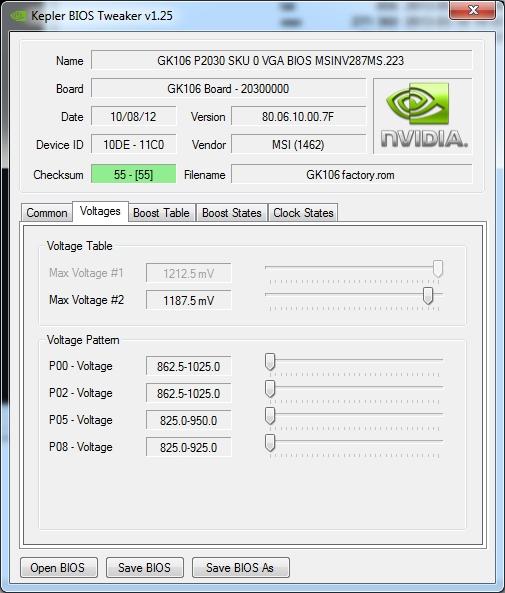Click the green Checksum field 55 - [55]

pos(134,174)
